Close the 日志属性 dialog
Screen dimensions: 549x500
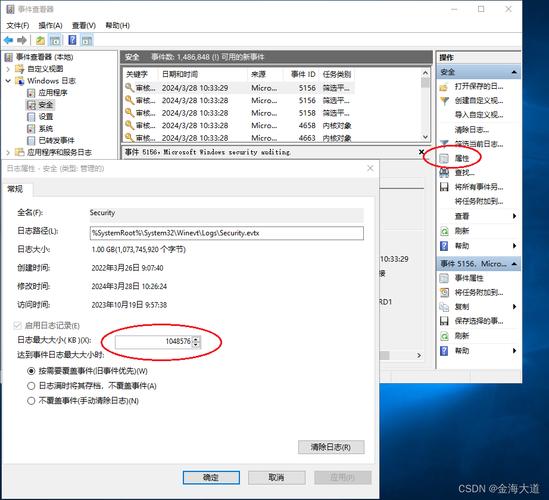click(x=370, y=168)
